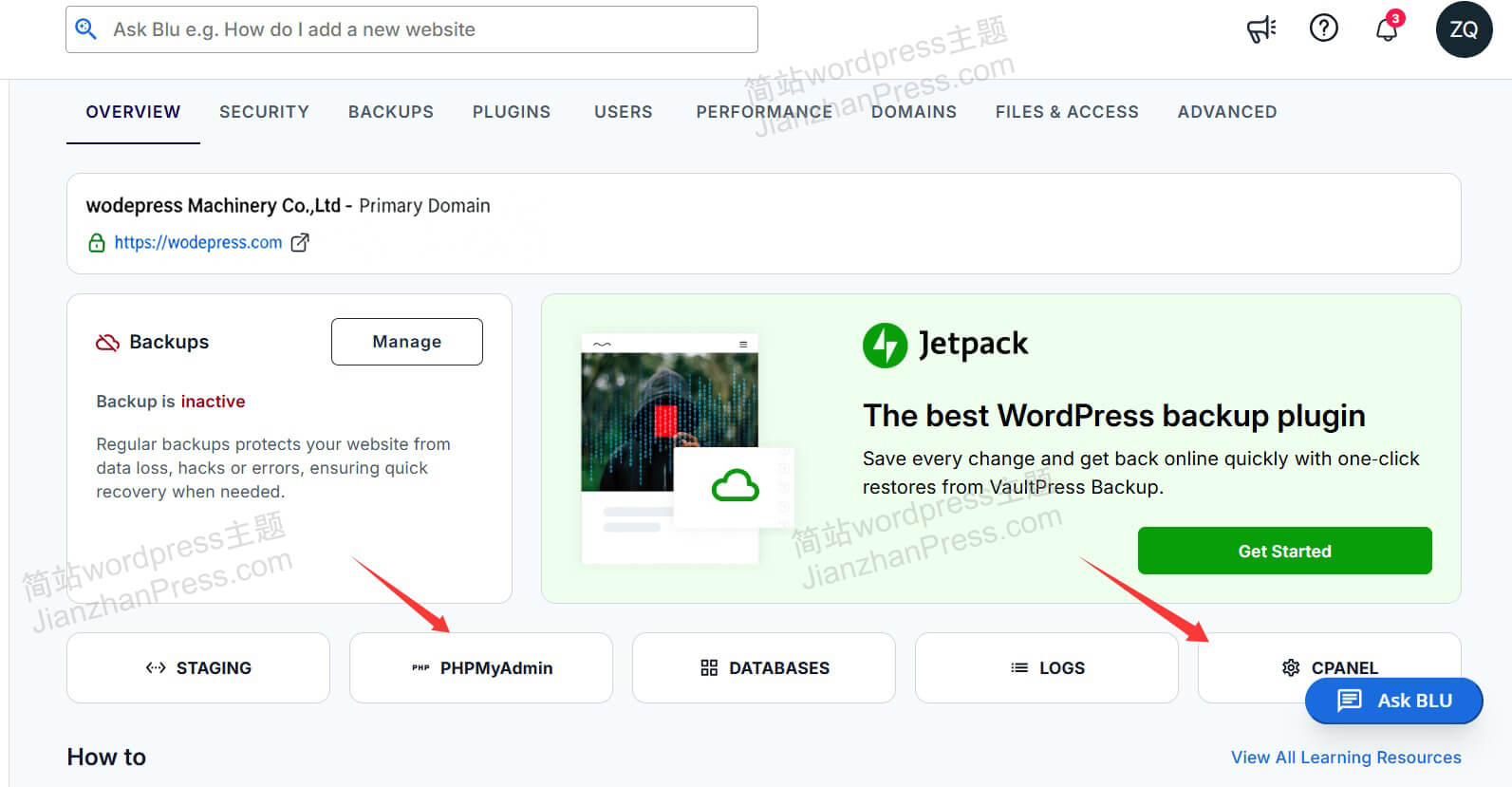Image resolution: width=1512 pixels, height=787 pixels.
Task: Open the help question mark icon
Action: pos(1323,28)
